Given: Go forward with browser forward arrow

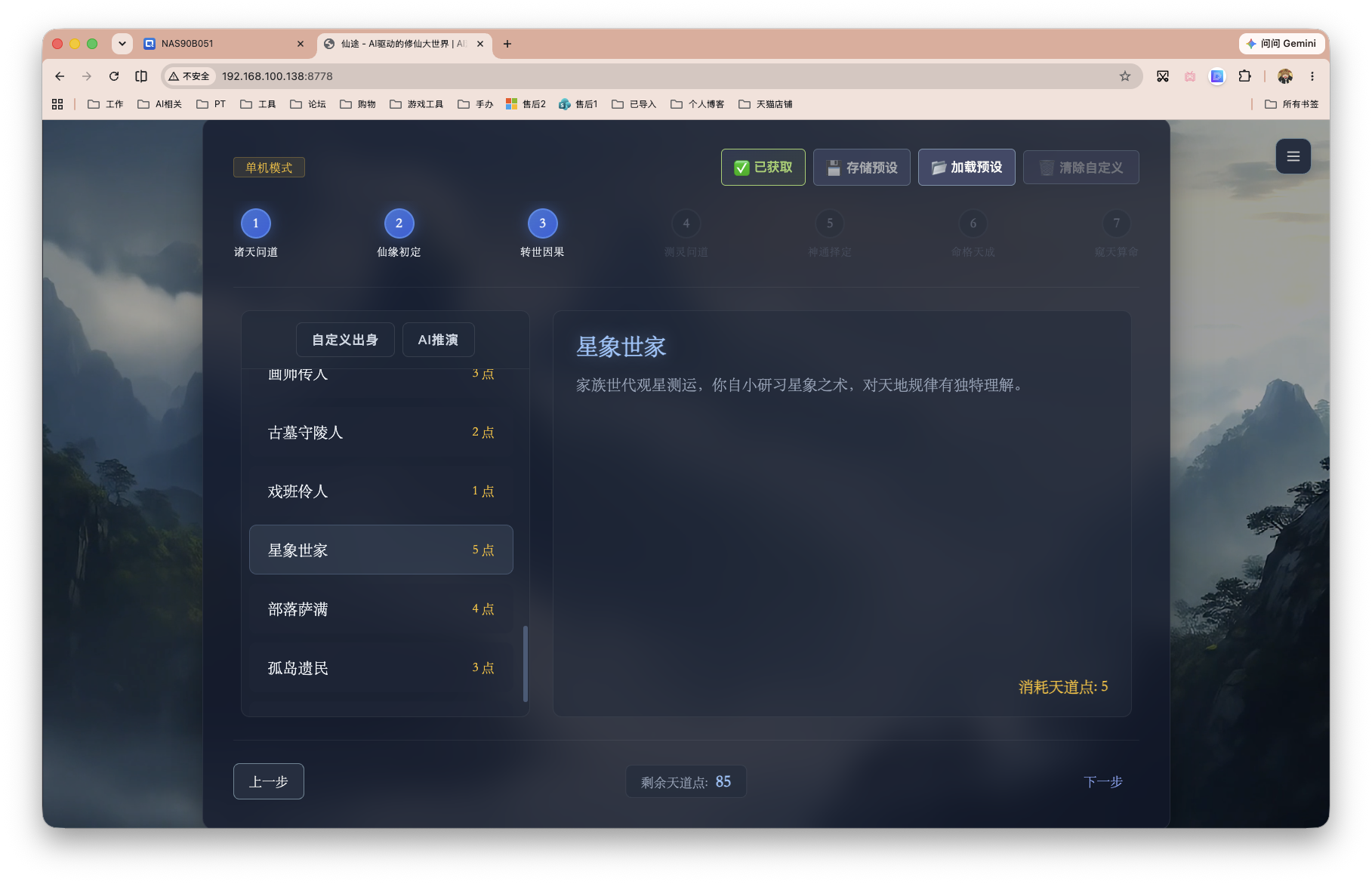Looking at the screenshot, I should pyautogui.click(x=87, y=76).
